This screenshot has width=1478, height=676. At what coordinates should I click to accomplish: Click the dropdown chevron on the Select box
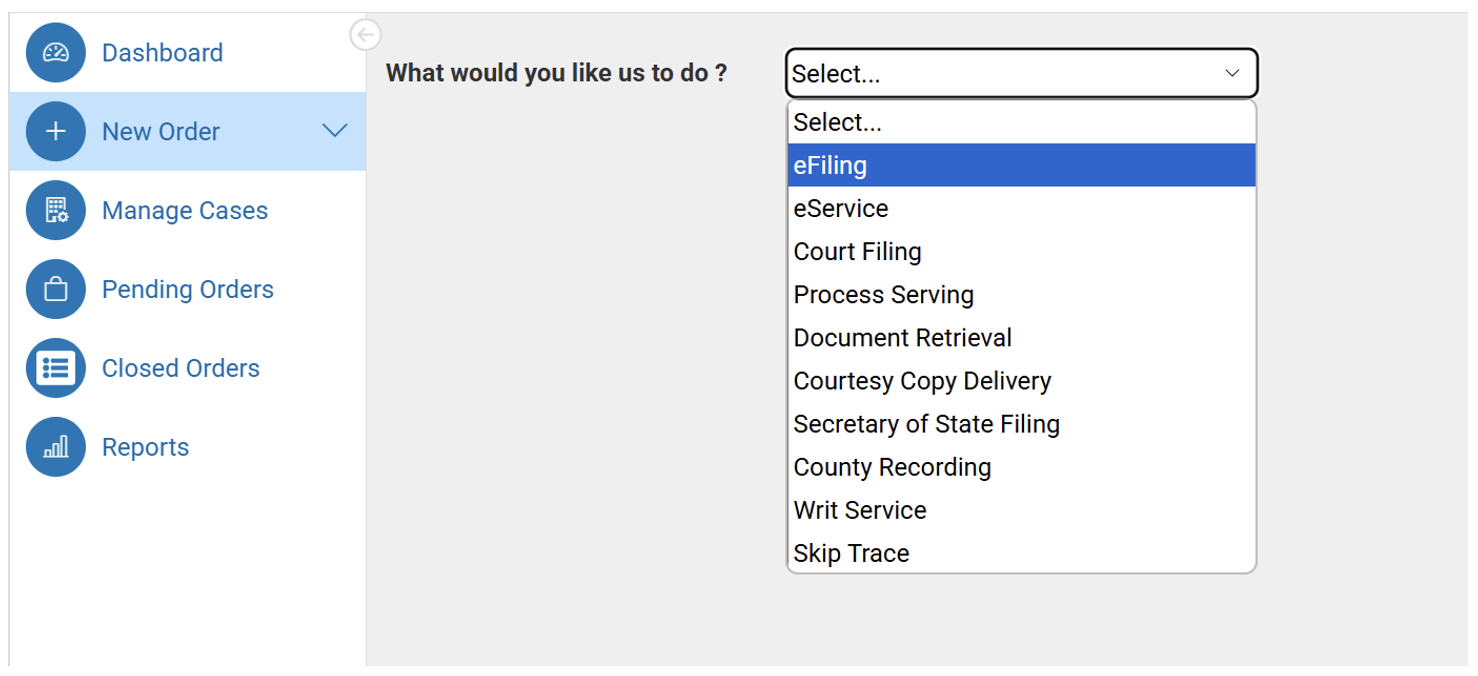point(1230,72)
